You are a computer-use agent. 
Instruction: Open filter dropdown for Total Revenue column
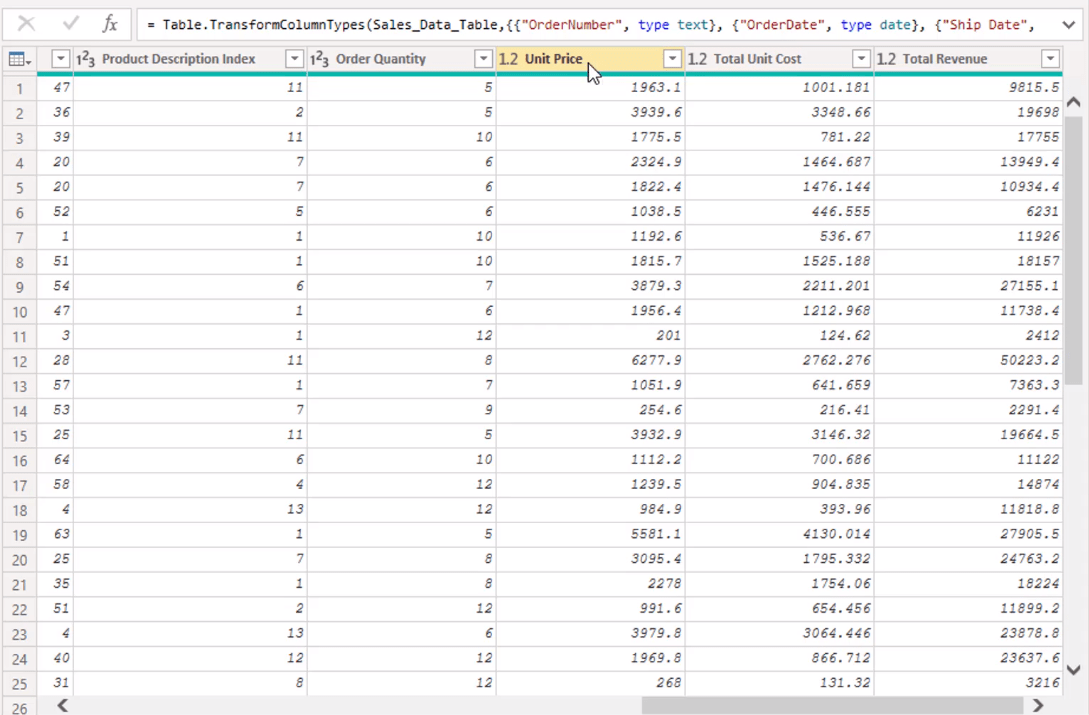(x=1050, y=59)
